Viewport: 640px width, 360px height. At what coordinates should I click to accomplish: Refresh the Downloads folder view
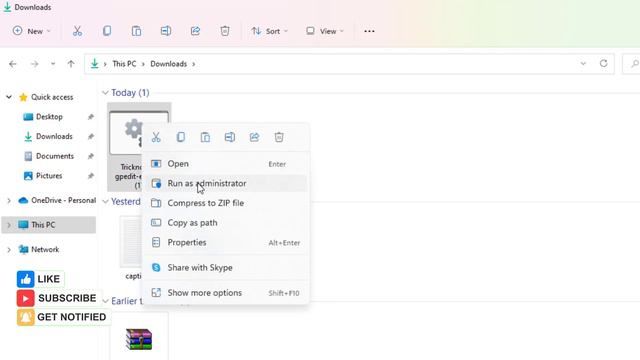604,64
